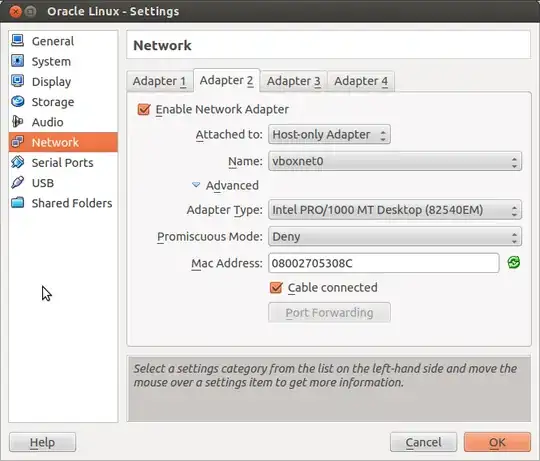Go to the Storage settings category
The width and height of the screenshot is (540, 461).
[63, 102]
